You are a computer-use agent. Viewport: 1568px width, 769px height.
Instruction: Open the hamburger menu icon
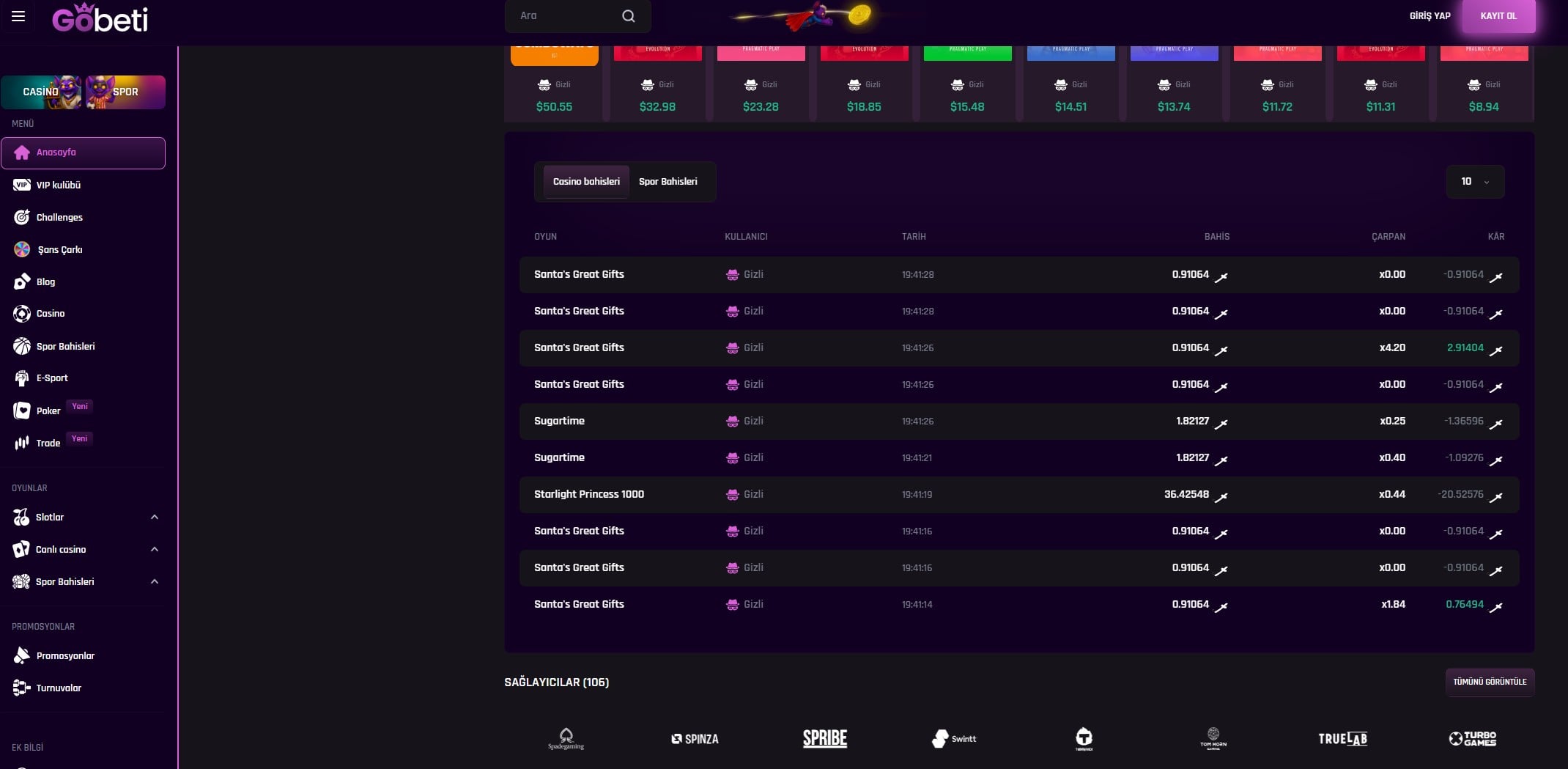[x=18, y=16]
